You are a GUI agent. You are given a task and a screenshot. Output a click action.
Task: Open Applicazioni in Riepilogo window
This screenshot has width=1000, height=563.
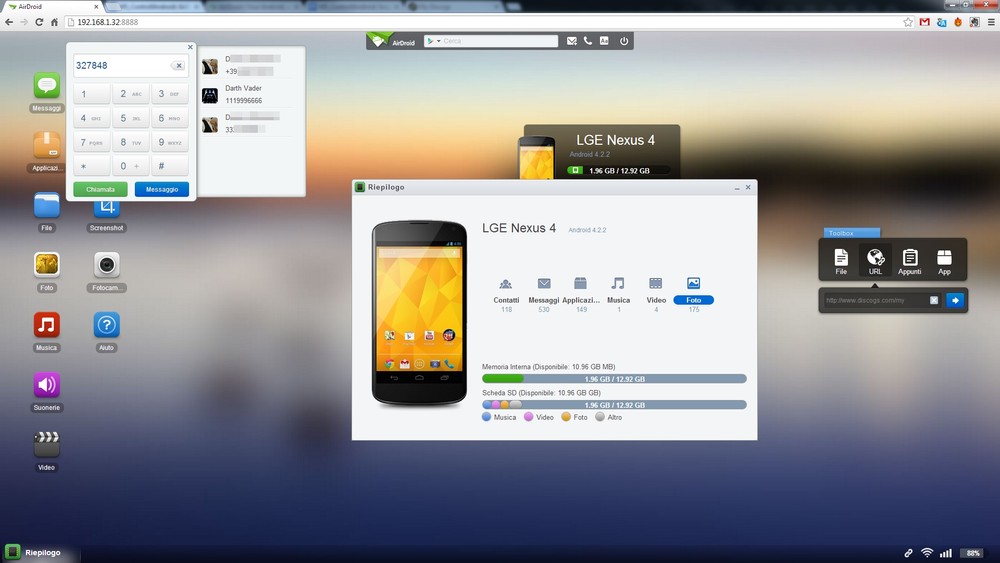581,294
